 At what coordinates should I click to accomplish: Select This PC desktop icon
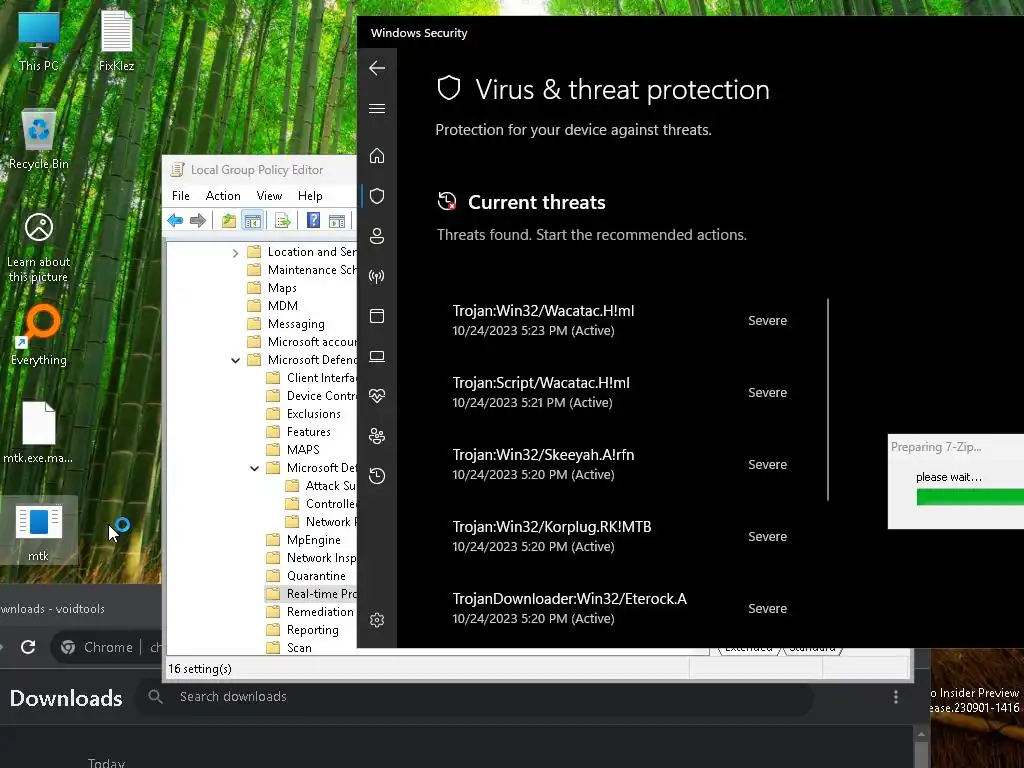[x=39, y=41]
